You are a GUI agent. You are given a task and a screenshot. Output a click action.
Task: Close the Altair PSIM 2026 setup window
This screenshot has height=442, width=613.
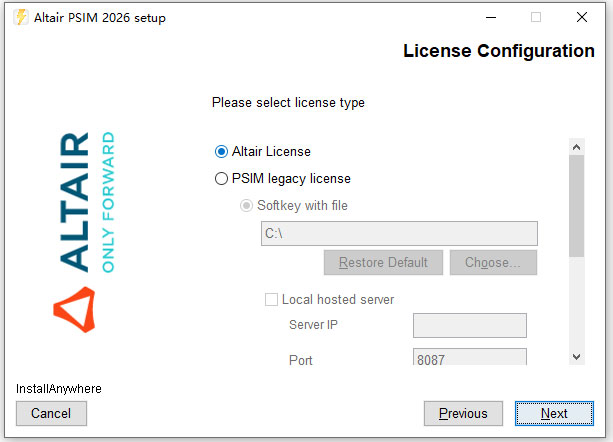pyautogui.click(x=582, y=17)
